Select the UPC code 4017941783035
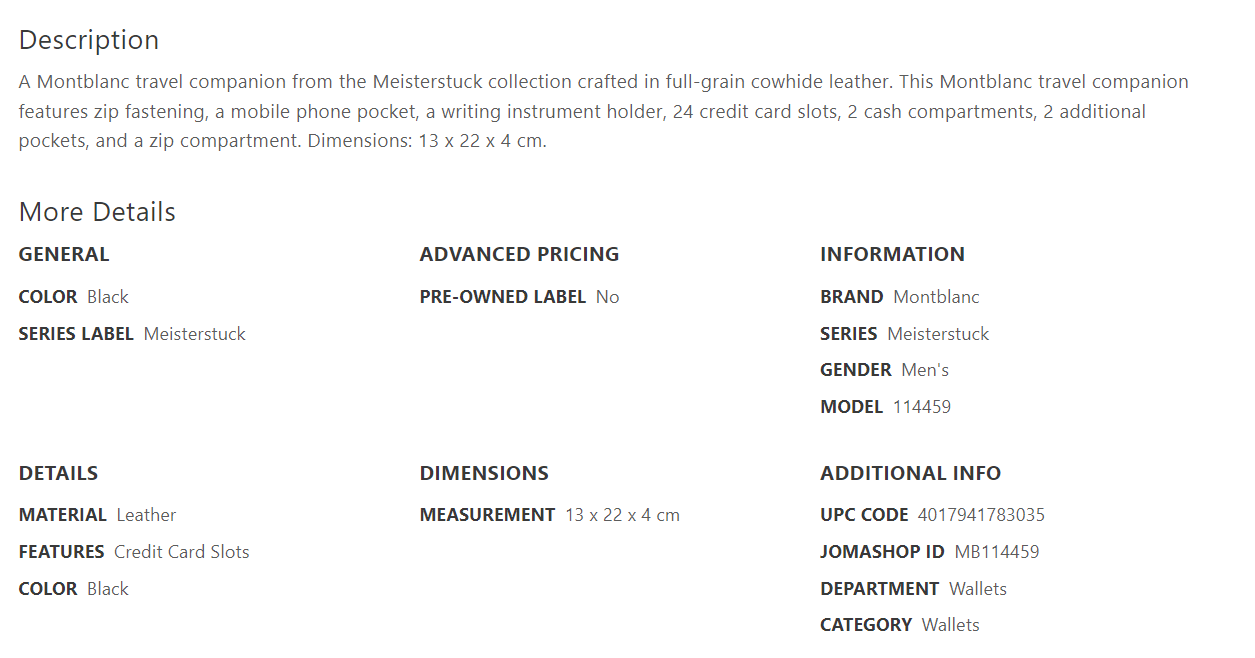The image size is (1255, 658). (981, 515)
